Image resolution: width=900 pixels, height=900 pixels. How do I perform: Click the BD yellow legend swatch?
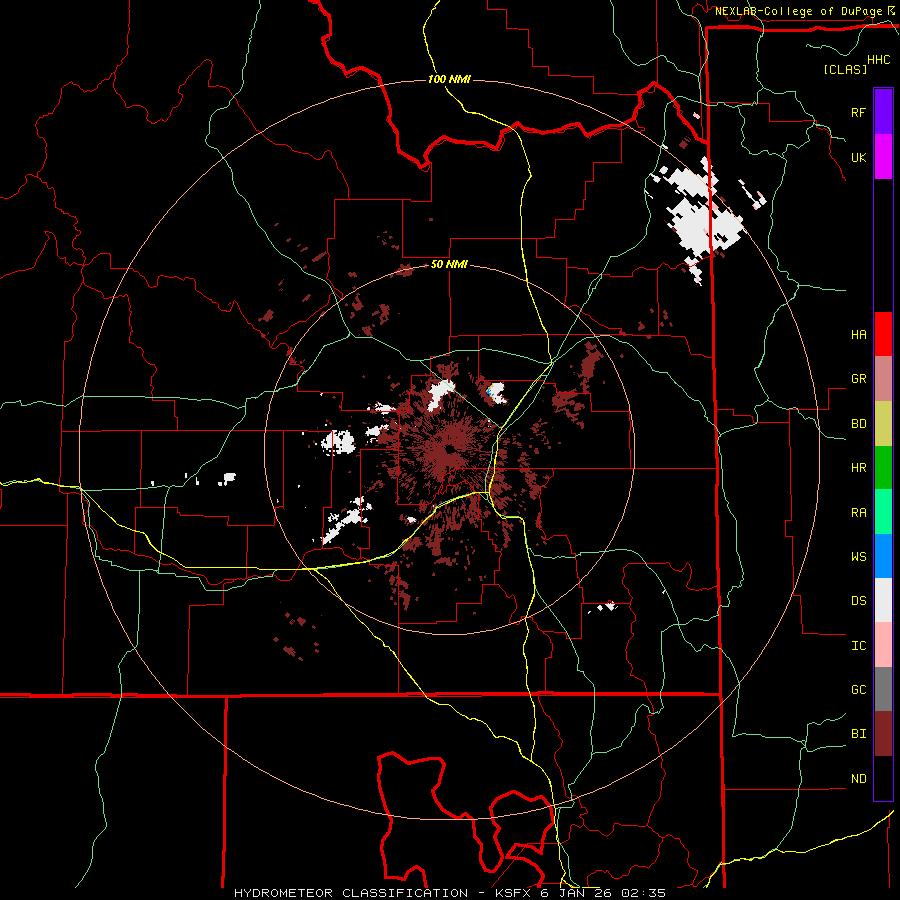[x=883, y=424]
